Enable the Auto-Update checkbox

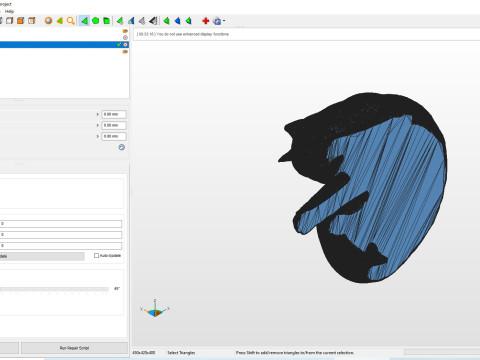coord(96,256)
